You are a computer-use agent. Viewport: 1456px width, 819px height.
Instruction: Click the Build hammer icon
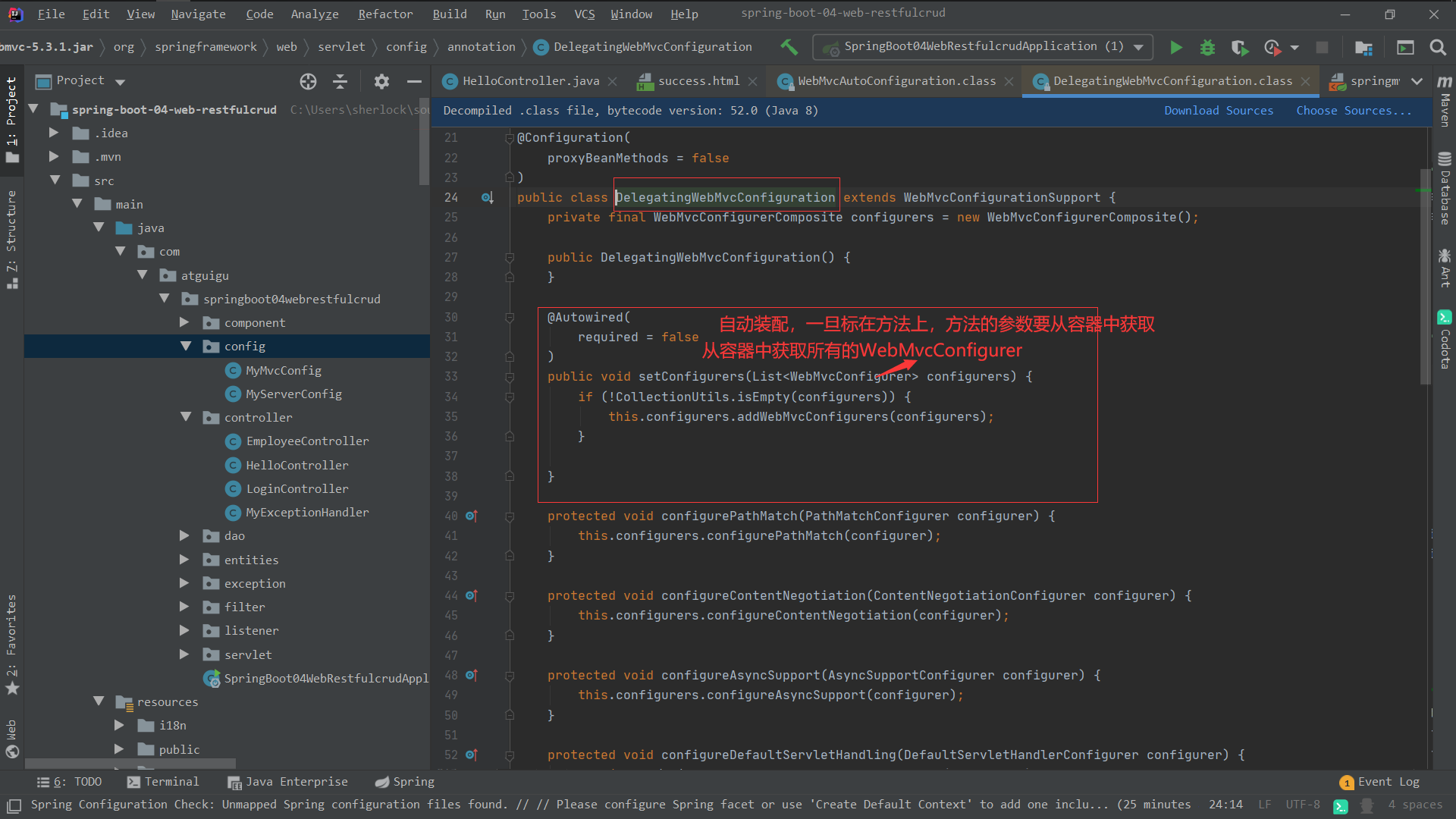point(789,47)
